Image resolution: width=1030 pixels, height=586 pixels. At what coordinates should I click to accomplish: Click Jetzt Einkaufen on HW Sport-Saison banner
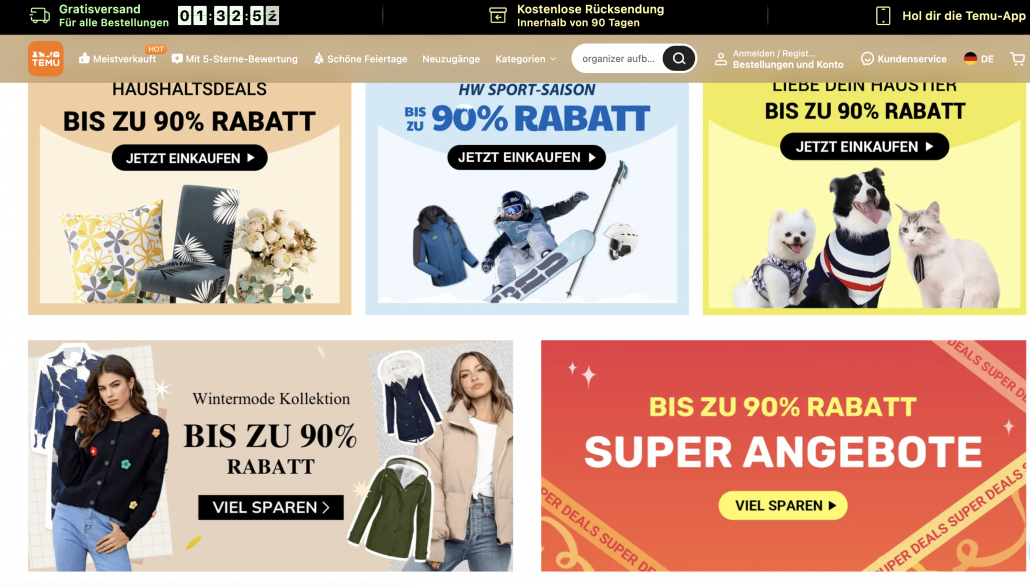(x=527, y=157)
